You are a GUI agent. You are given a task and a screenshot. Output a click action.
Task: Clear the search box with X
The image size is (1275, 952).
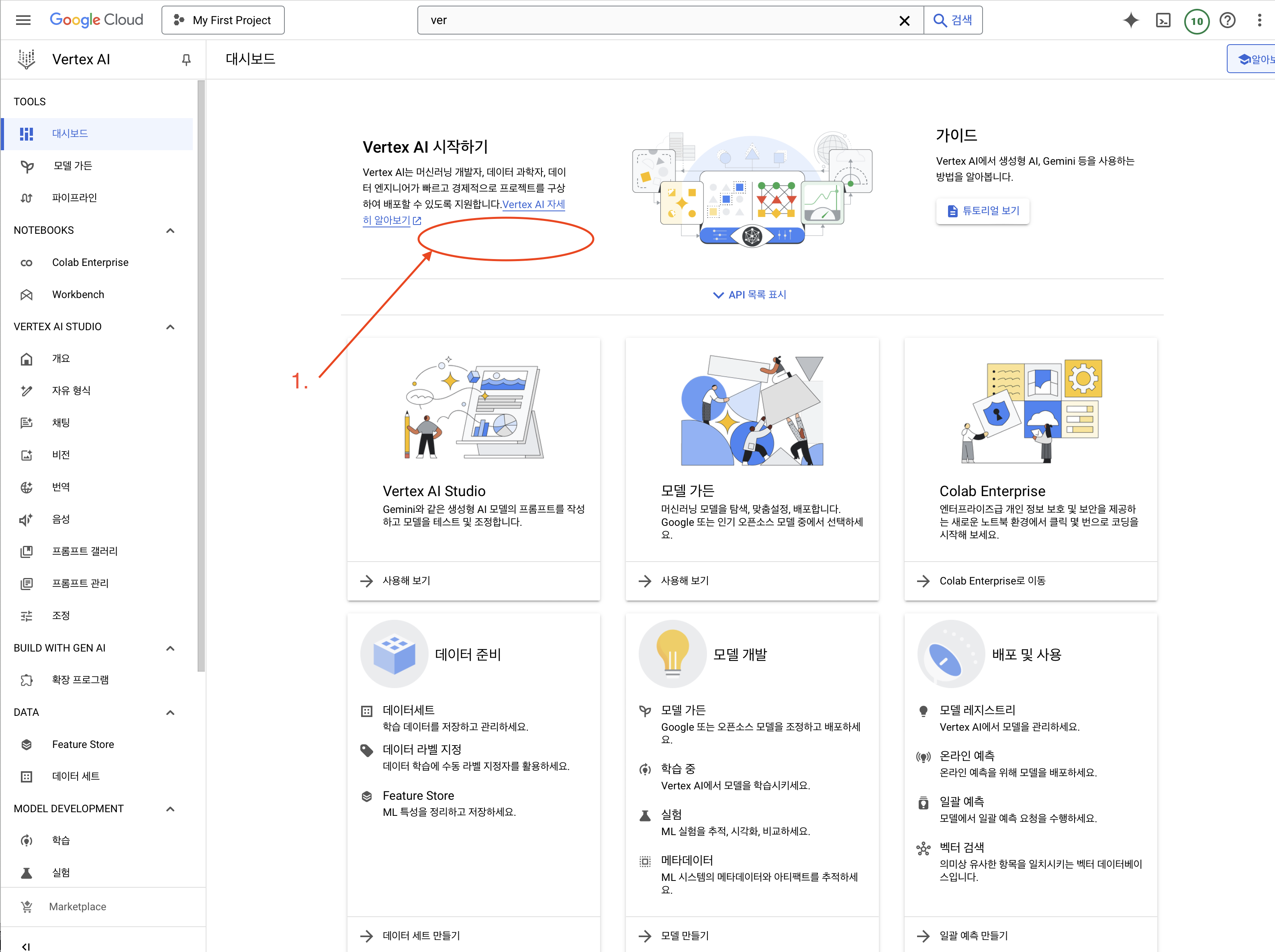tap(904, 21)
